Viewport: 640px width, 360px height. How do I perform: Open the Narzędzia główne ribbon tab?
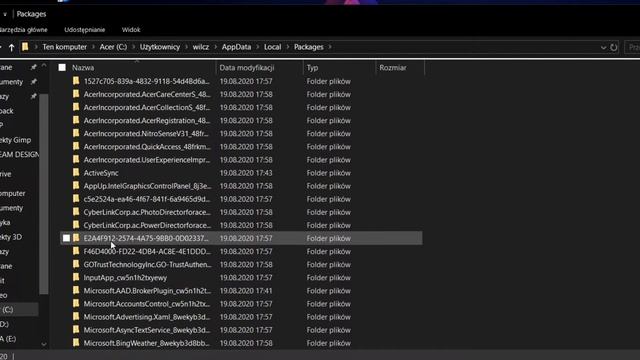point(24,30)
